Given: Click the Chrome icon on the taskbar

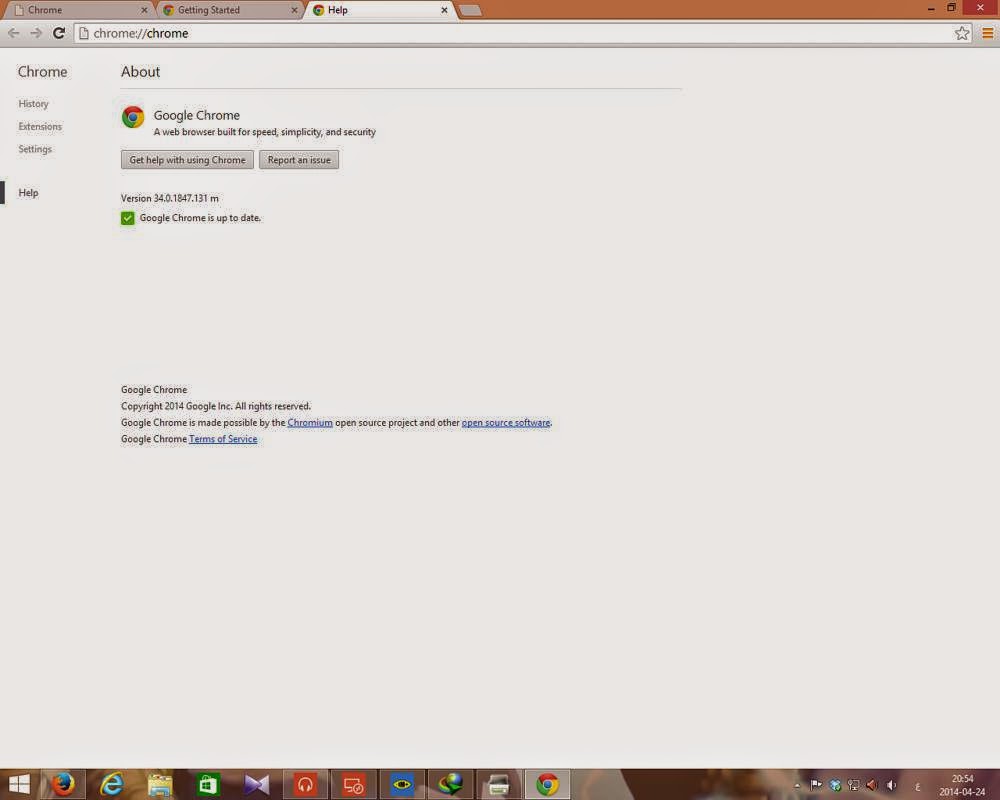Looking at the screenshot, I should tap(547, 784).
